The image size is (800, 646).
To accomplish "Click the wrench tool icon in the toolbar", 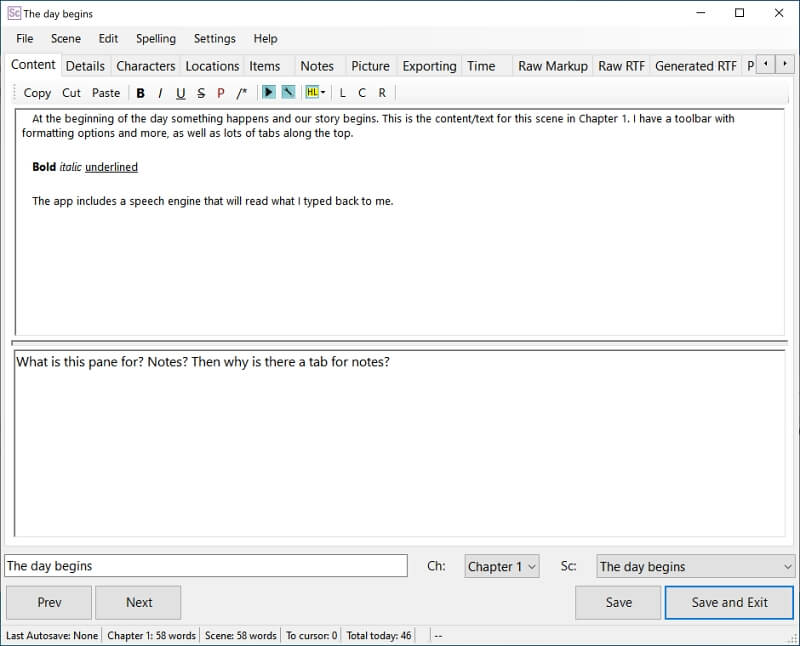I will pos(288,93).
